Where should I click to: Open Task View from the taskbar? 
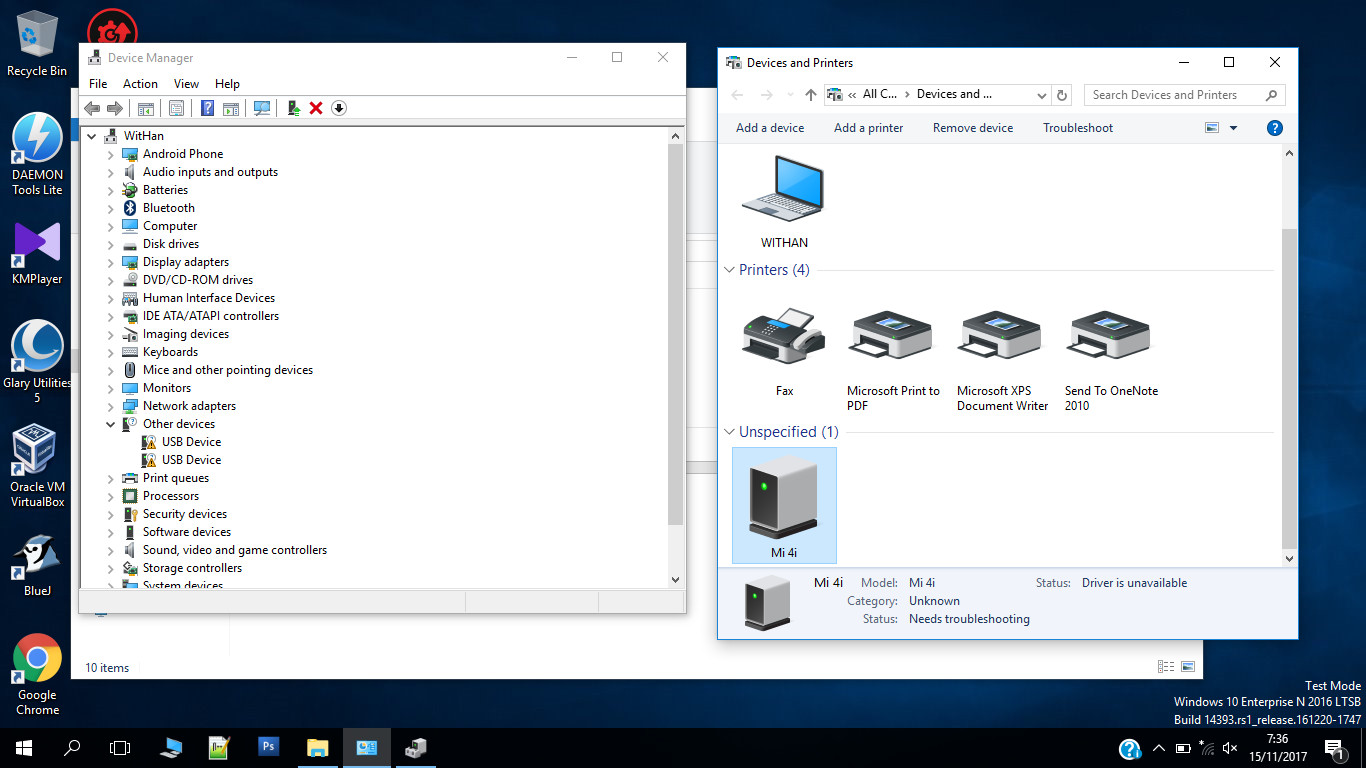coord(120,747)
